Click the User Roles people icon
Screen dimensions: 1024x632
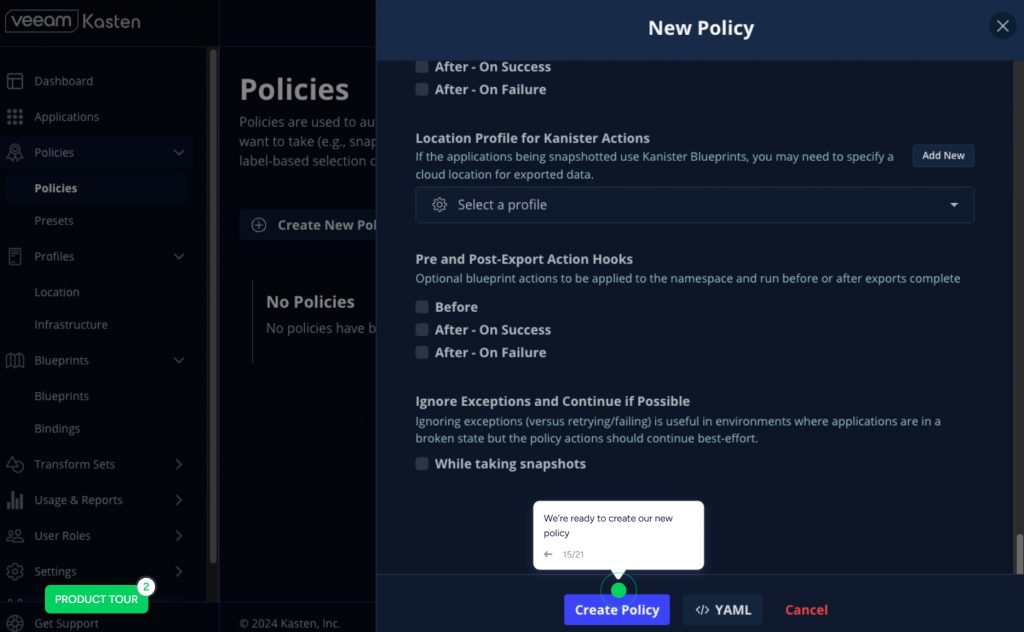tap(15, 536)
